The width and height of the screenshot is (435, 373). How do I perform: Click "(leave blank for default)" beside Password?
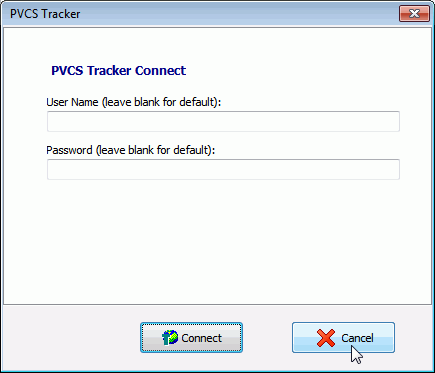pos(155,150)
